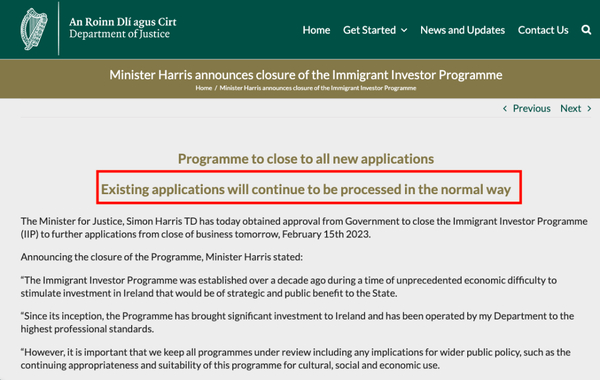
Task: Click the paragraph starting Since its inception
Action: pyautogui.click(x=297, y=322)
